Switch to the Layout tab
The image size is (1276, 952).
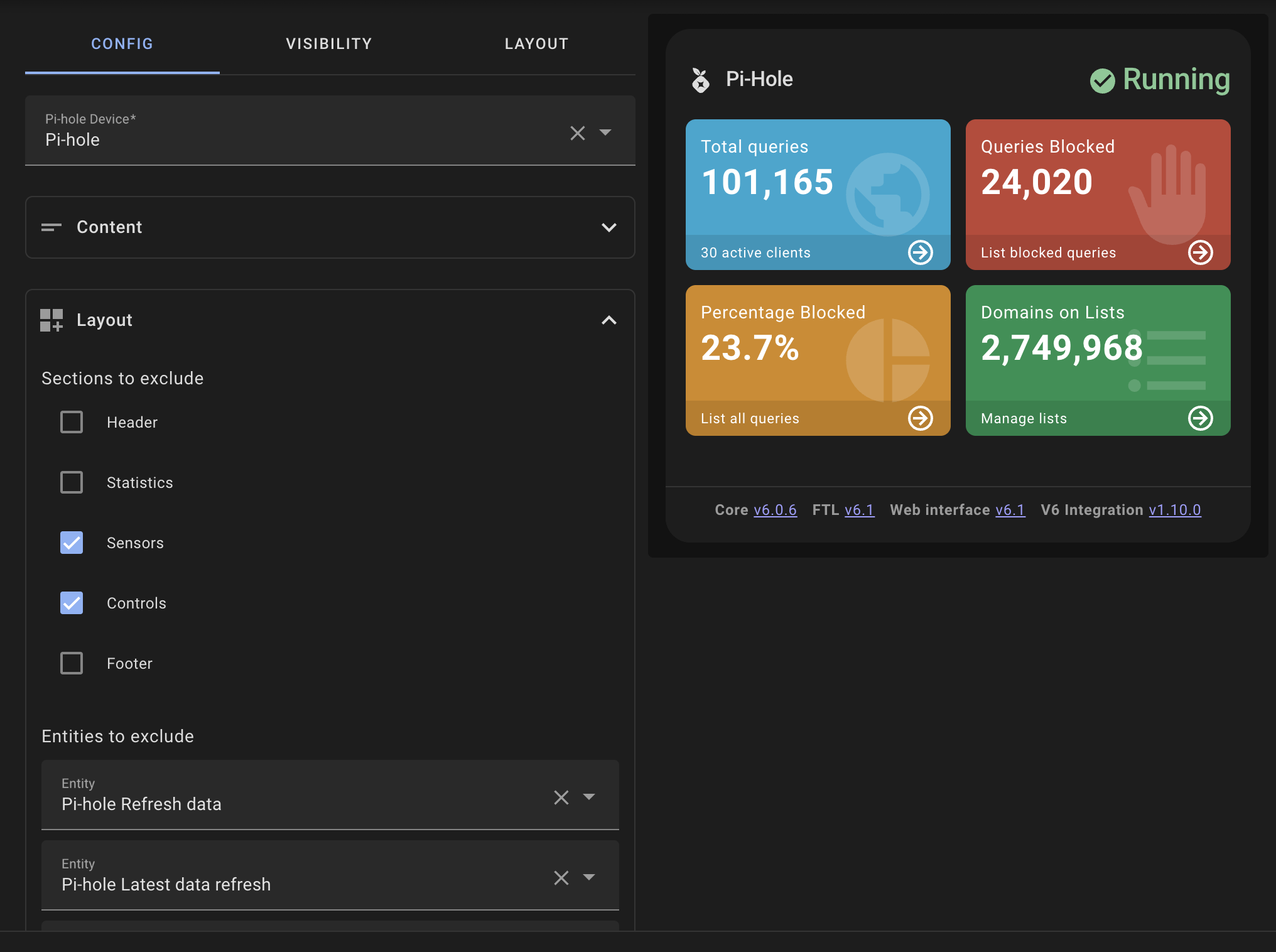coord(536,44)
